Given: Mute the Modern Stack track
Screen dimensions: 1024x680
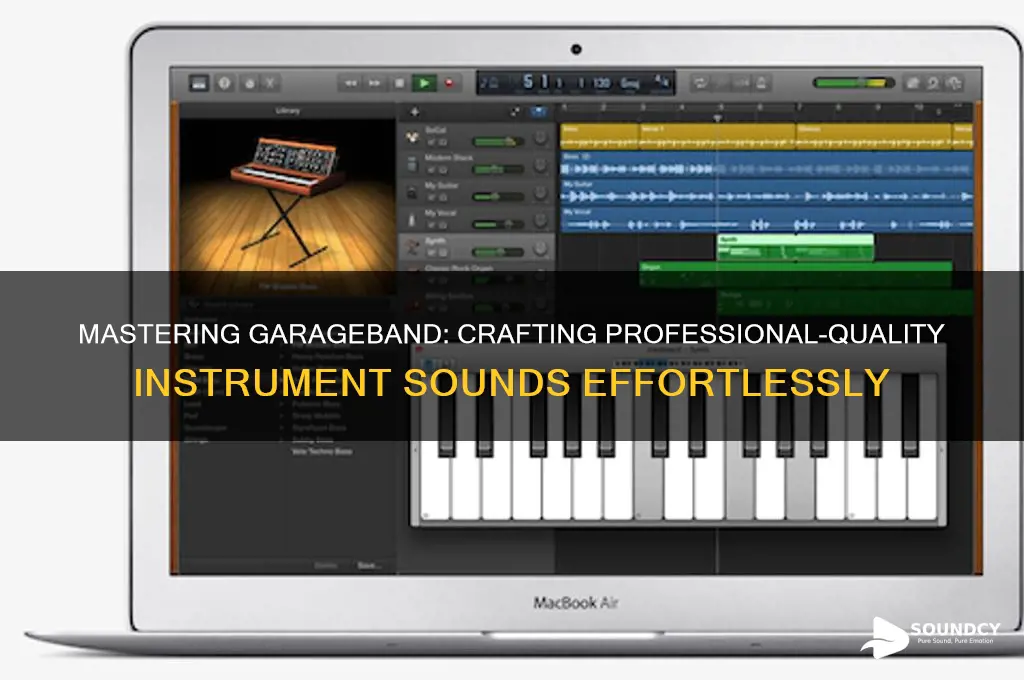Looking at the screenshot, I should pos(432,170).
